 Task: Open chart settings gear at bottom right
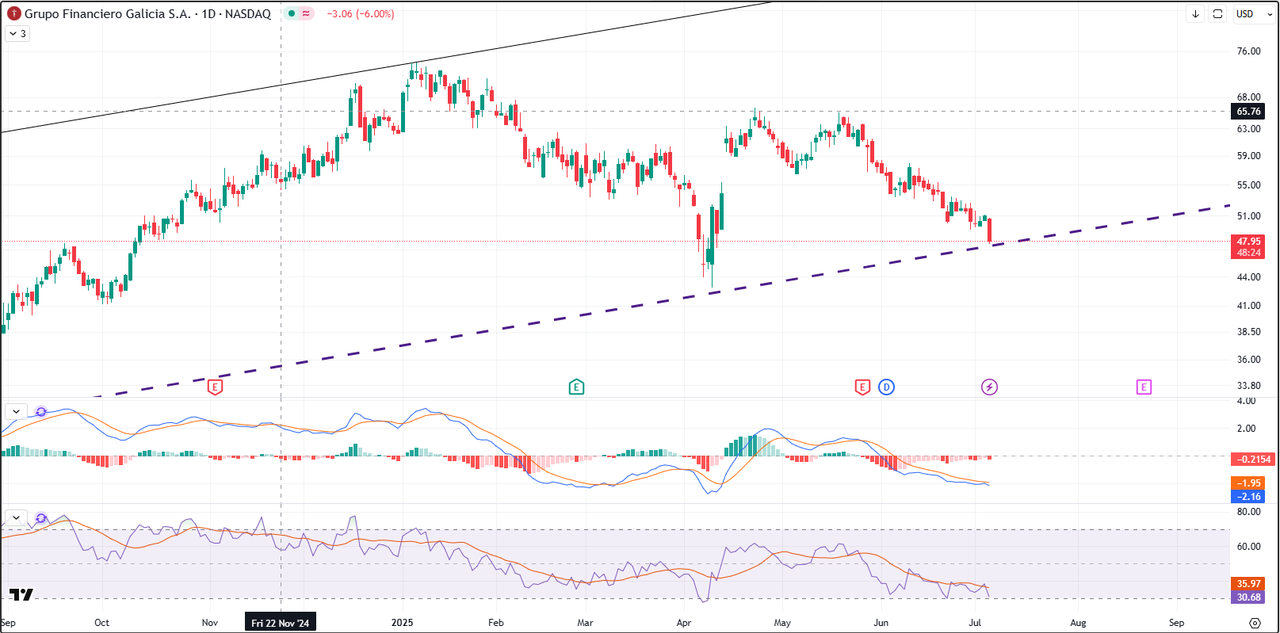tap(1254, 622)
